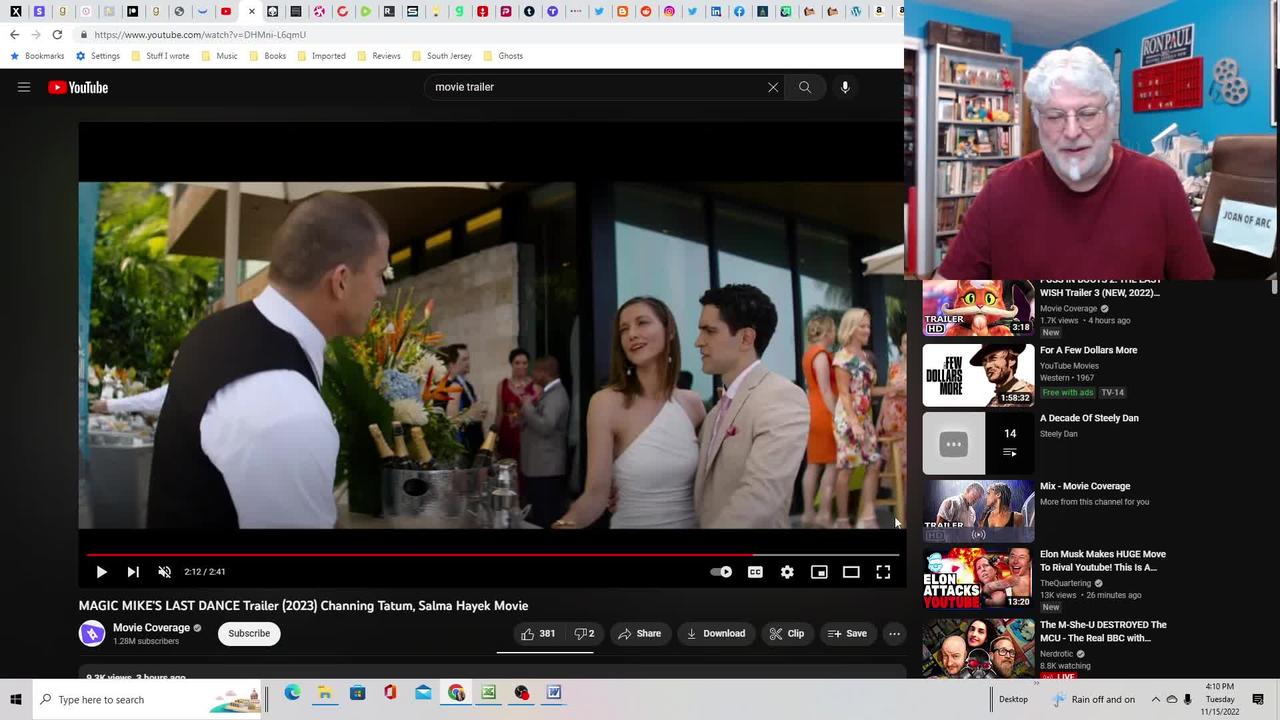Image resolution: width=1280 pixels, height=720 pixels.
Task: Open the Windows Start menu
Action: coord(16,699)
